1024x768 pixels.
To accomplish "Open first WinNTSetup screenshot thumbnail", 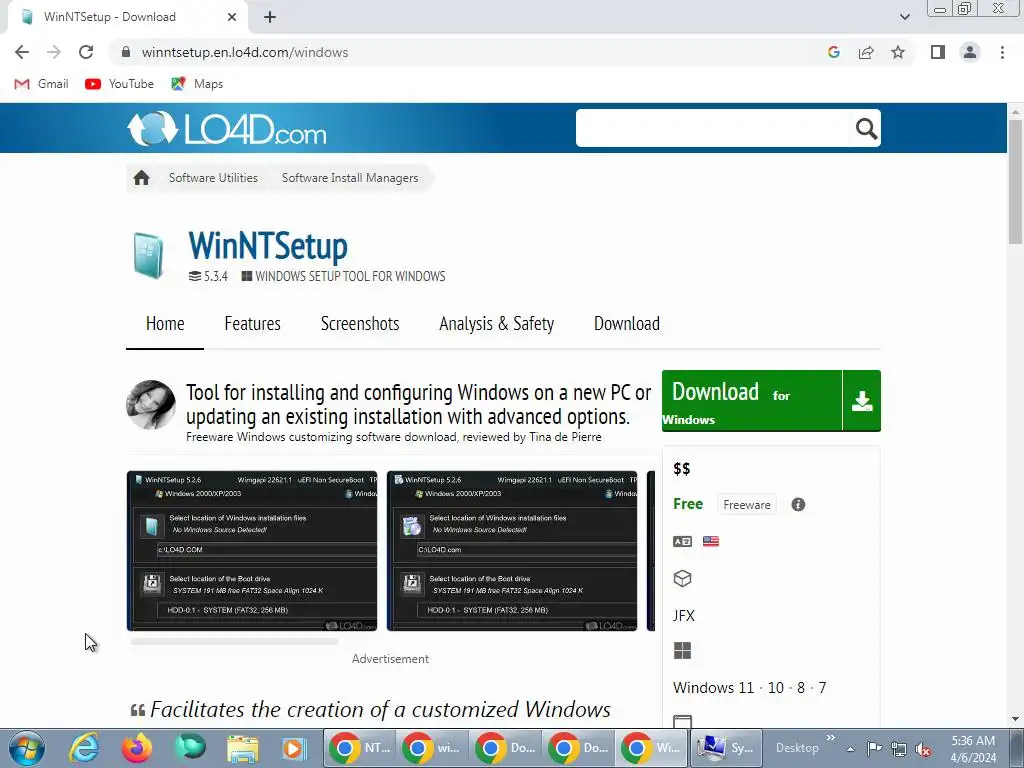I will click(251, 551).
